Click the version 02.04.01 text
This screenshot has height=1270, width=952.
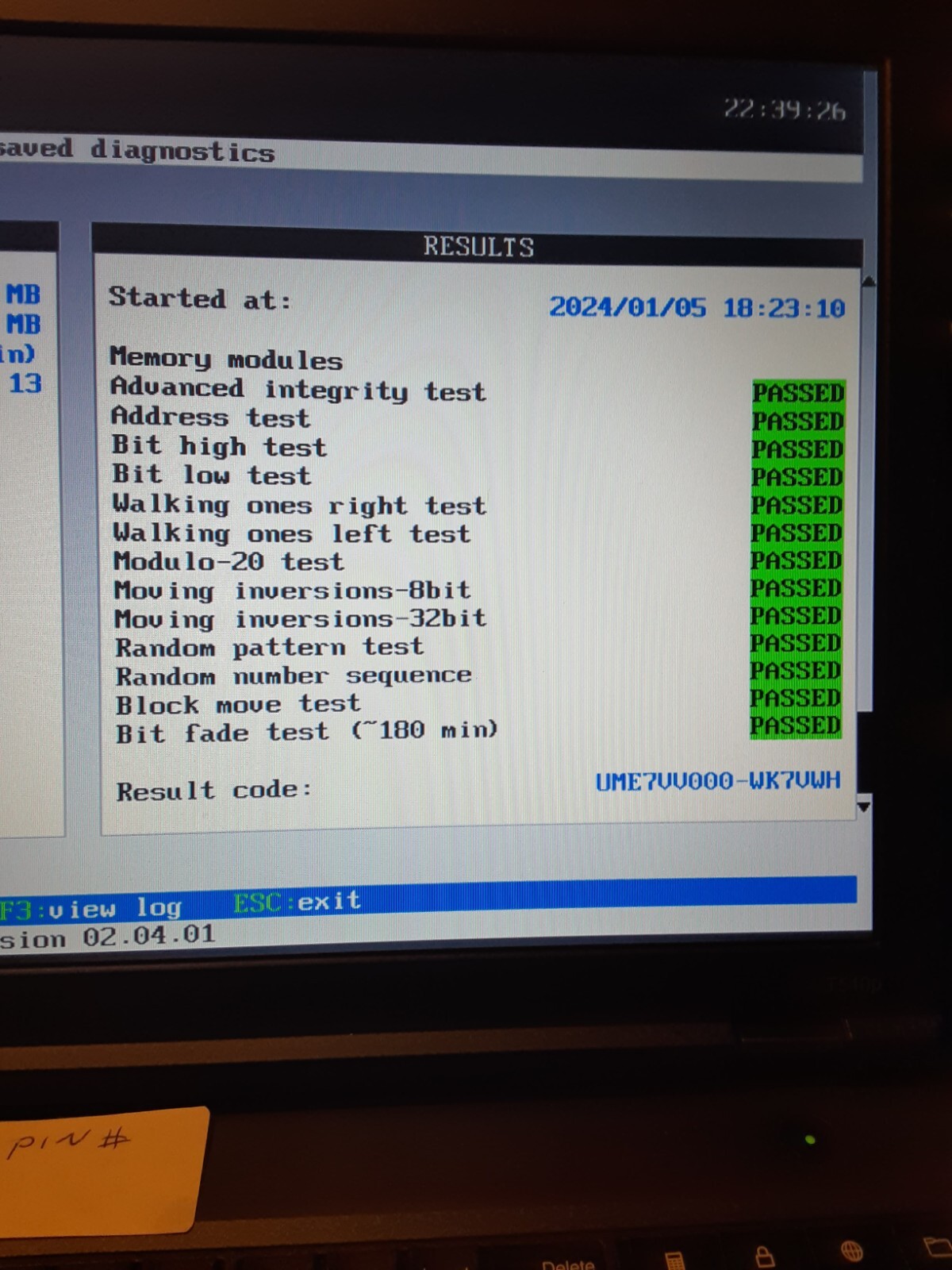pyautogui.click(x=149, y=935)
